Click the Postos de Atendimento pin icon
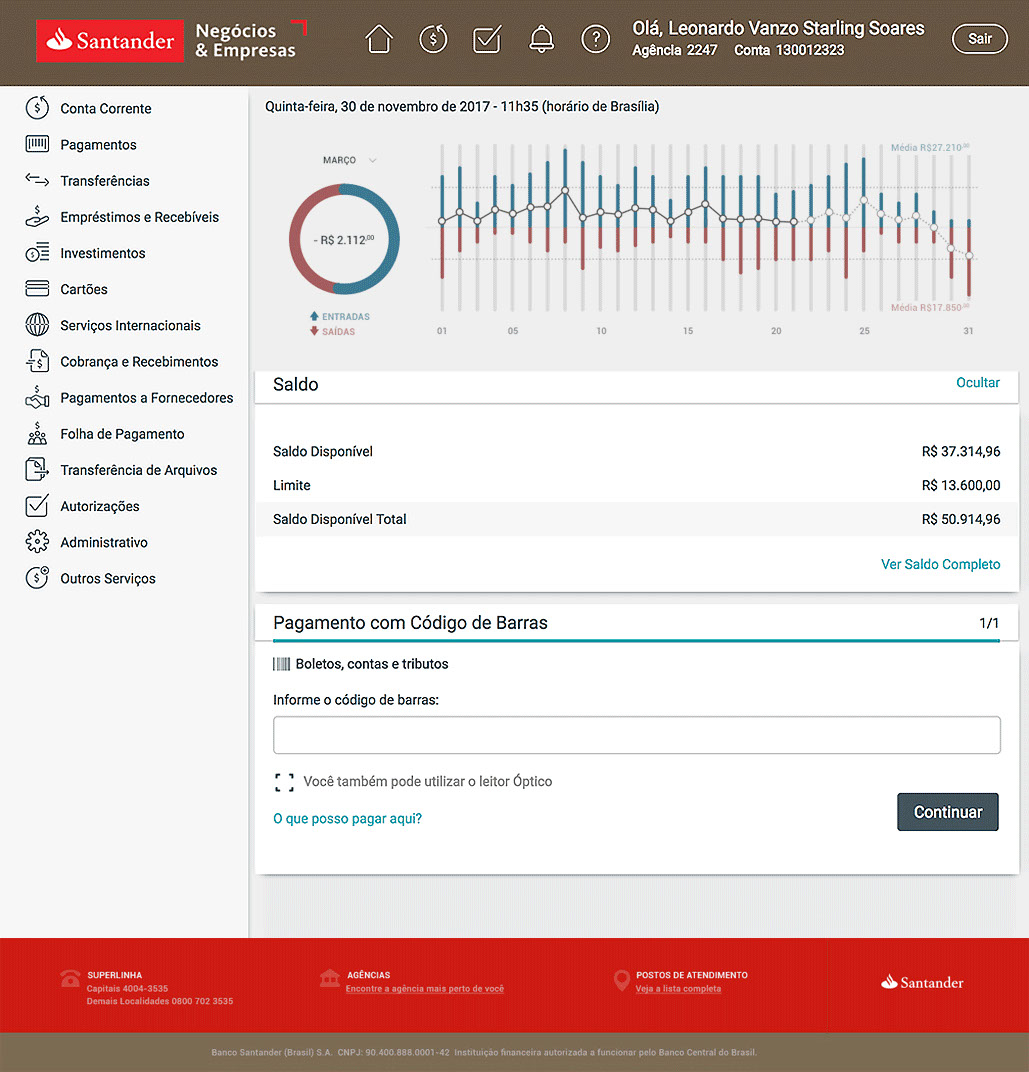The height and width of the screenshot is (1072, 1029). 622,980
